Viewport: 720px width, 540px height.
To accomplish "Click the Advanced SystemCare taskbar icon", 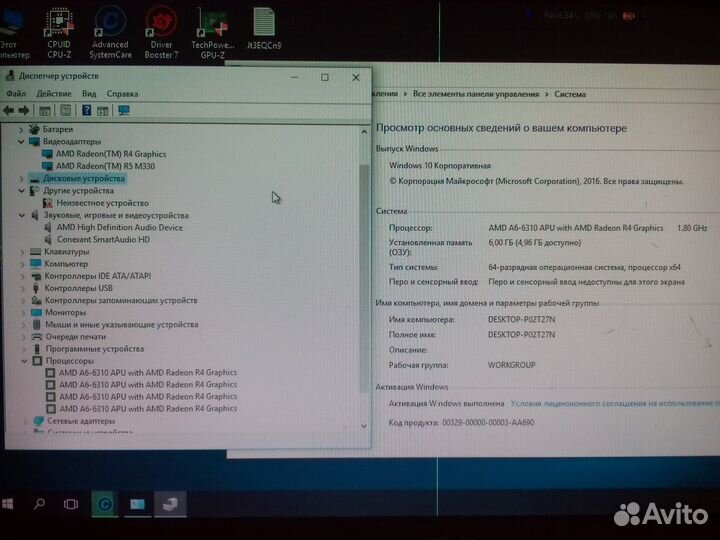I will (105, 504).
